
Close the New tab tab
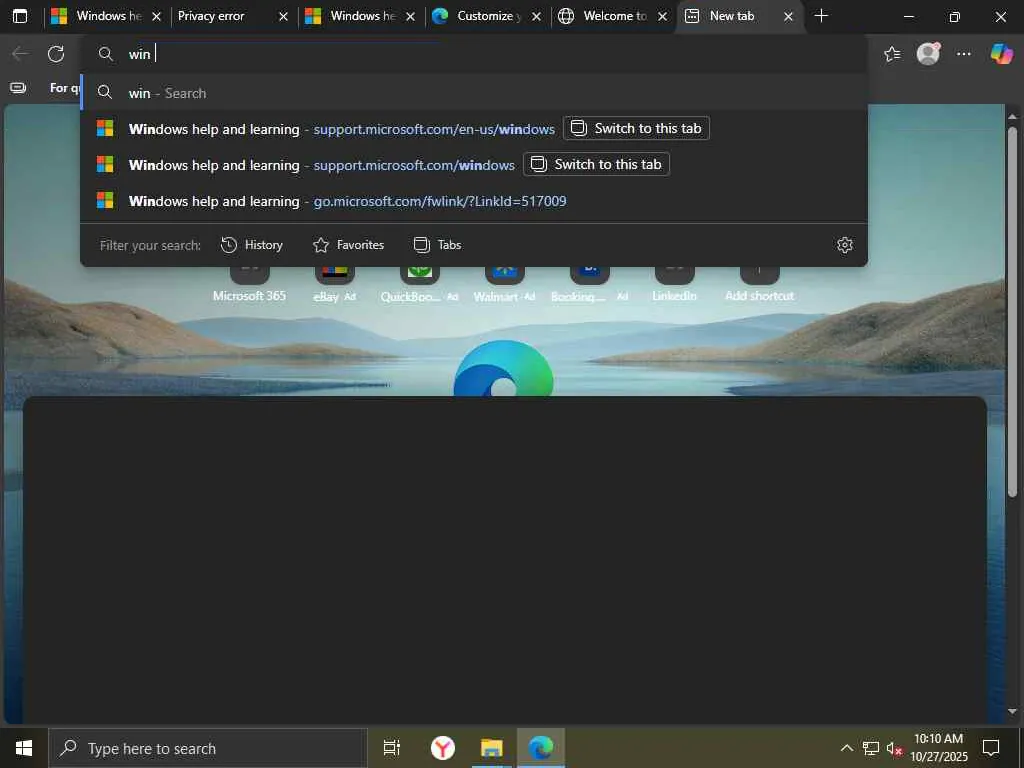788,16
